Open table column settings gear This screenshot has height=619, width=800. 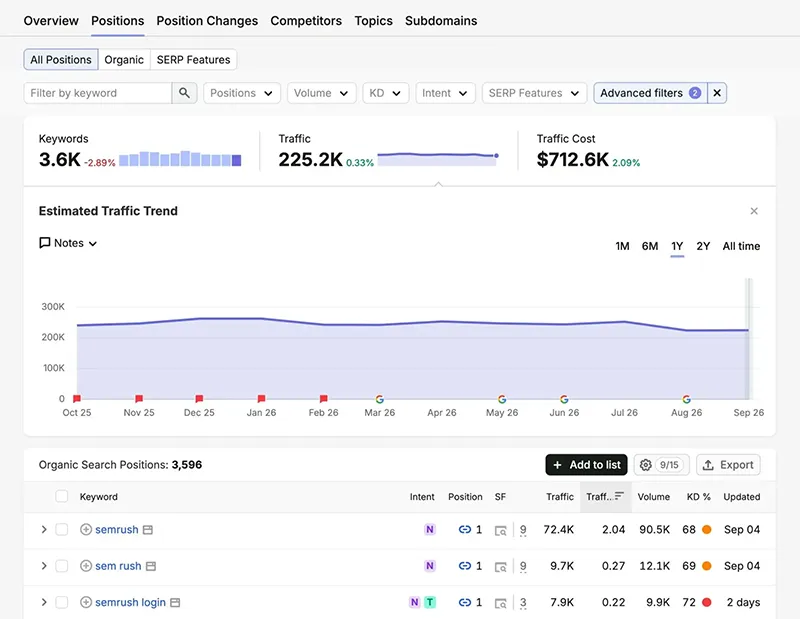point(645,465)
